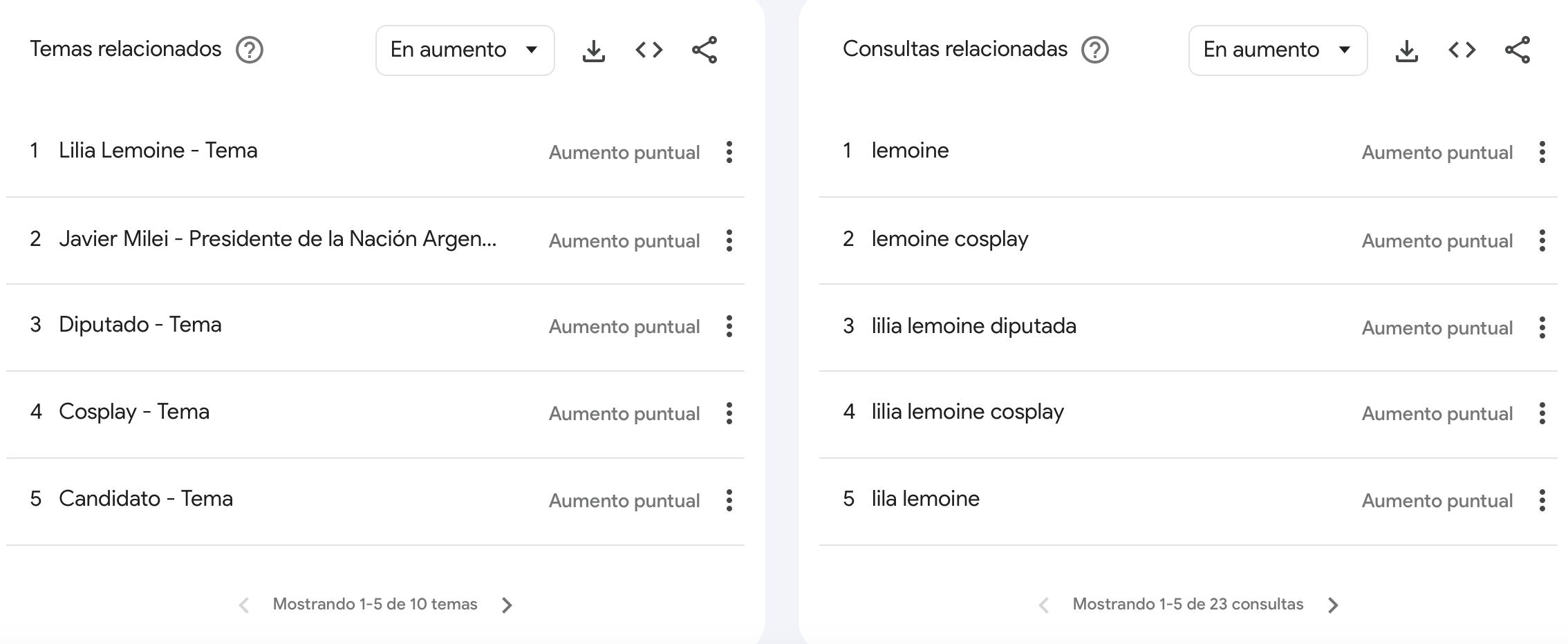Click the lila lemoine query row
Viewport: 1568px width, 644px height.
(925, 499)
